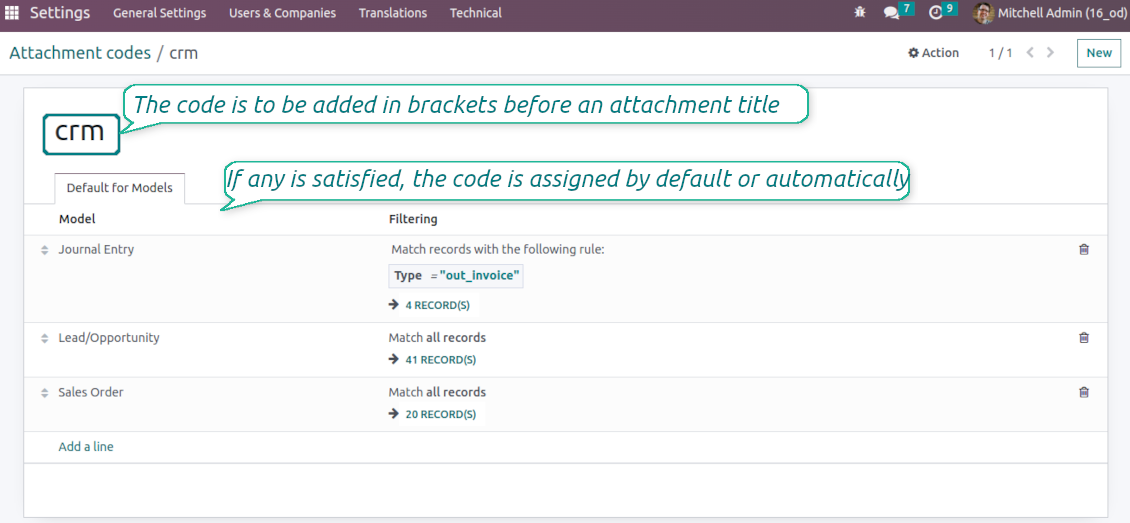Click the Type = "out_invoice" filter rule

coord(456,276)
